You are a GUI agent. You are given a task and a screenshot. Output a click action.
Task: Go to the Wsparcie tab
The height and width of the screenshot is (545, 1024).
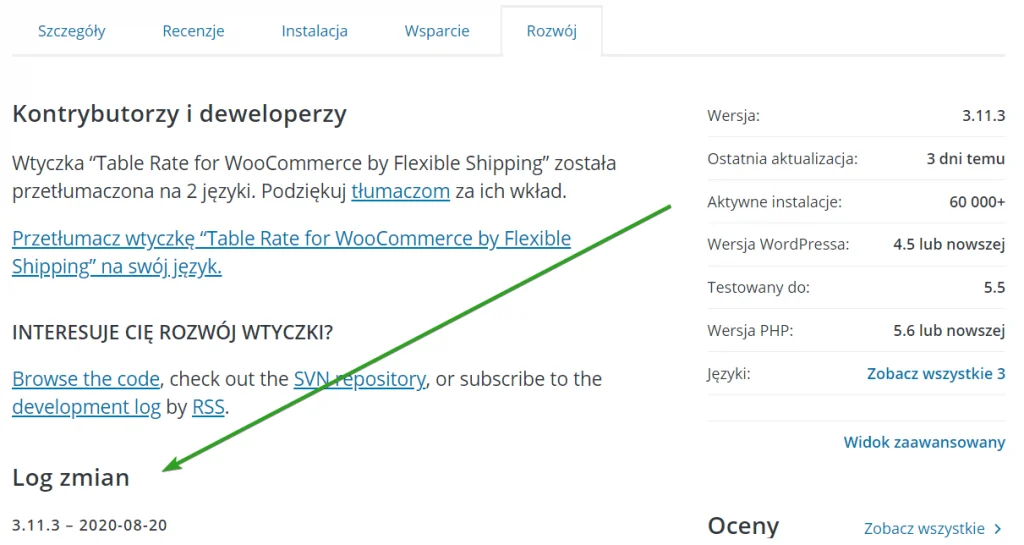tap(437, 31)
